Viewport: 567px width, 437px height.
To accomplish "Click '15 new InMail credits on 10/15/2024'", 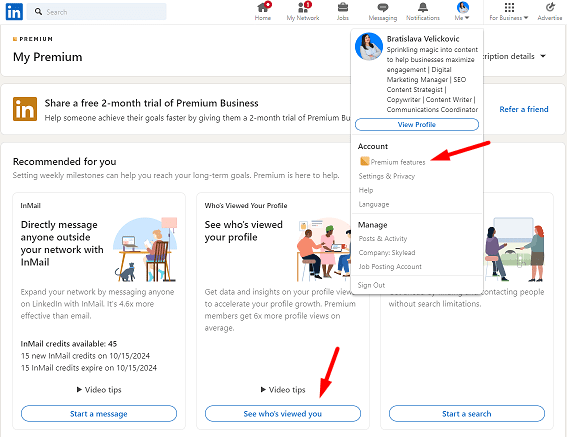I will (85, 356).
